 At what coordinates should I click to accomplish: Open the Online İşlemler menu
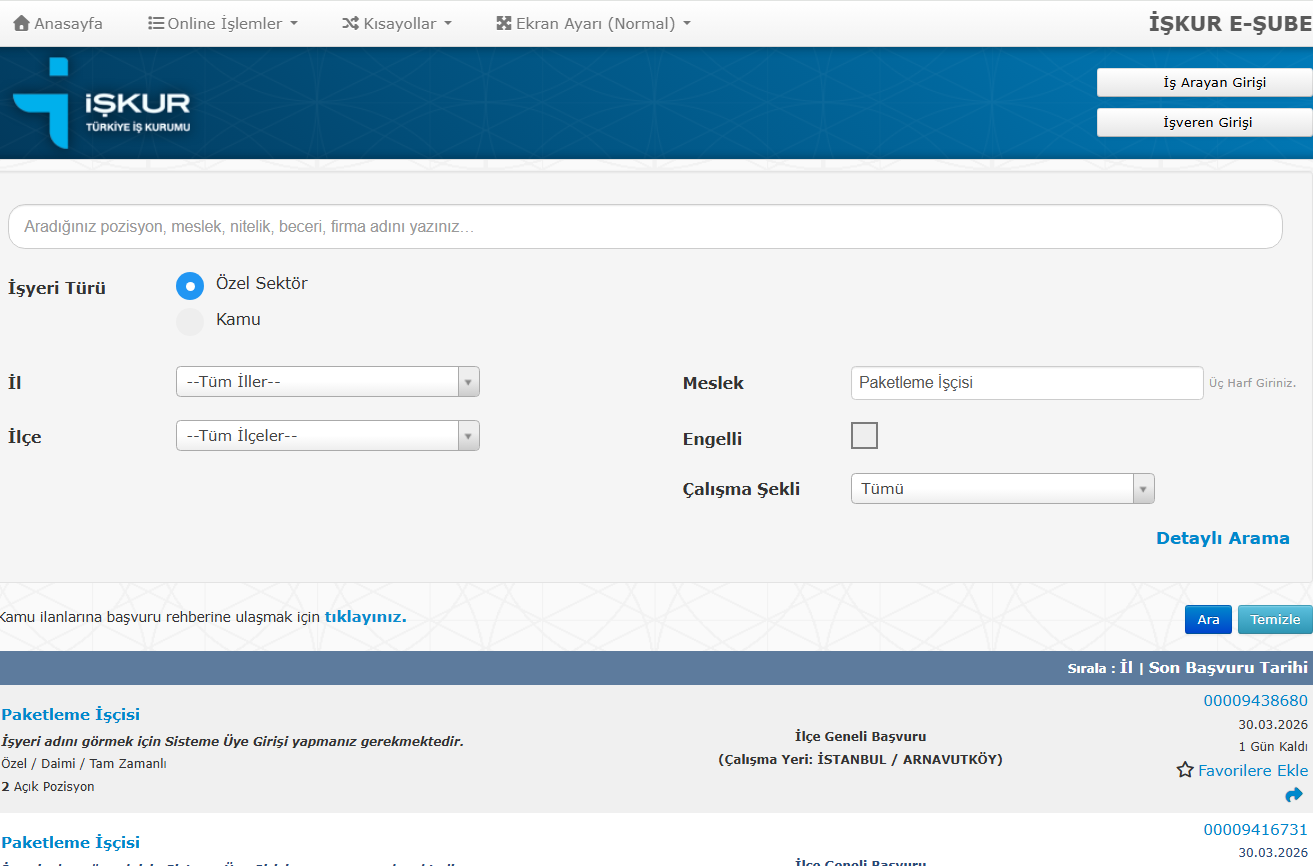pos(223,23)
